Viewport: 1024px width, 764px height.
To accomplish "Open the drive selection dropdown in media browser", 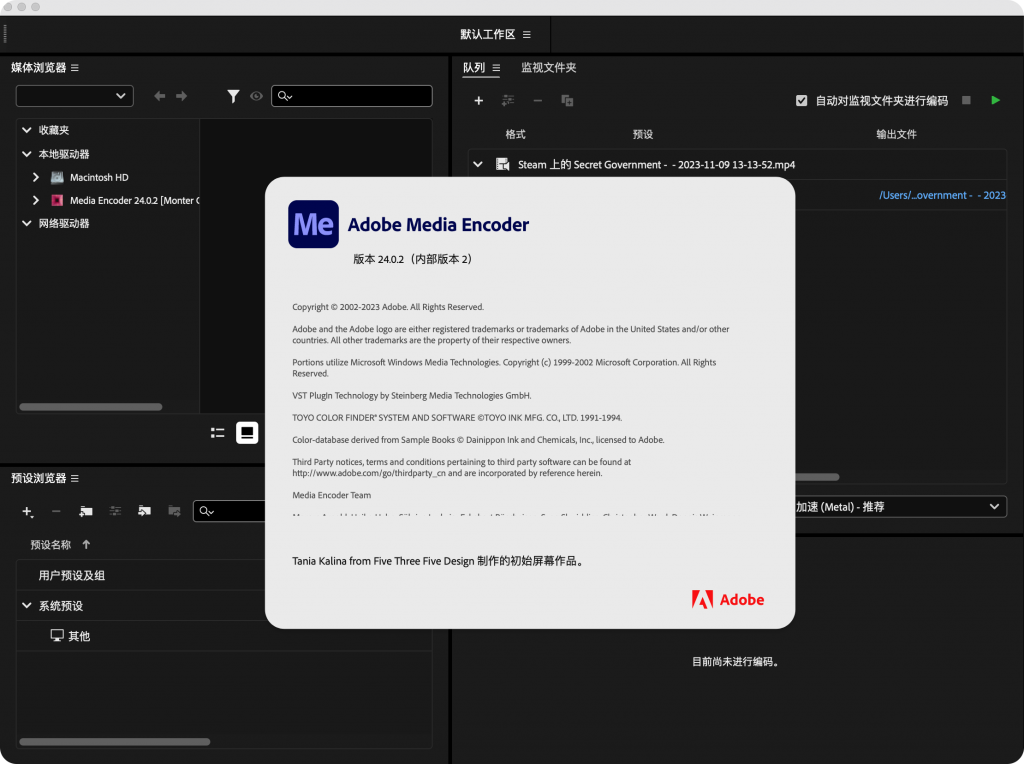I will tap(74, 95).
